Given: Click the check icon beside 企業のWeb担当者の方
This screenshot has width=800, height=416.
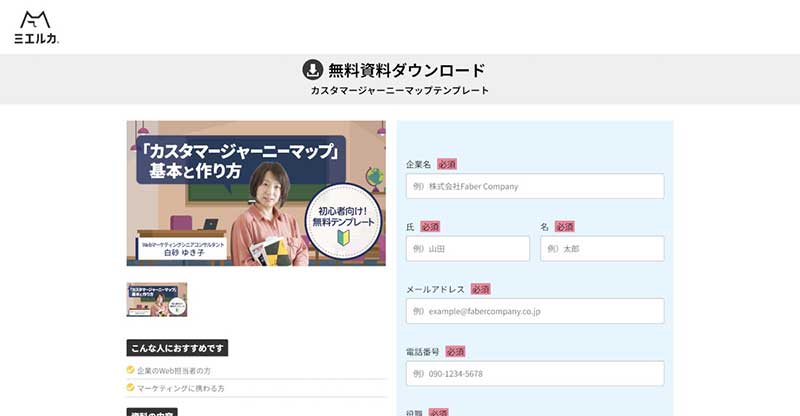Looking at the screenshot, I should pyautogui.click(x=130, y=370).
